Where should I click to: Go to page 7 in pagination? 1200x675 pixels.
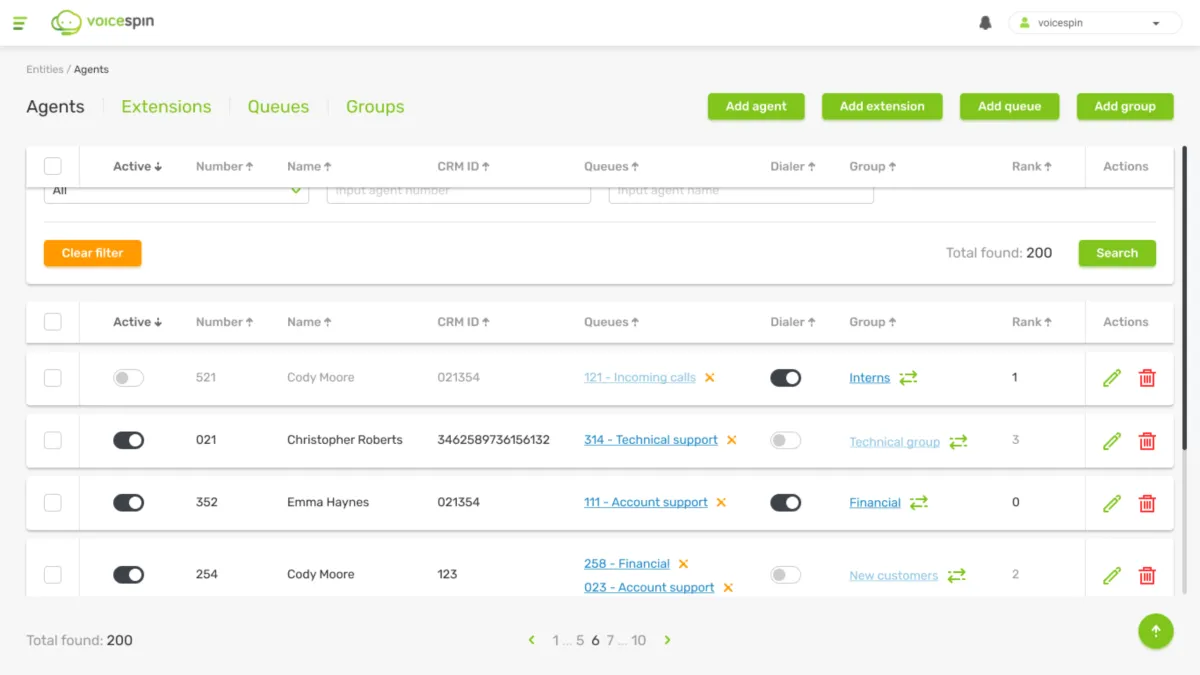610,640
